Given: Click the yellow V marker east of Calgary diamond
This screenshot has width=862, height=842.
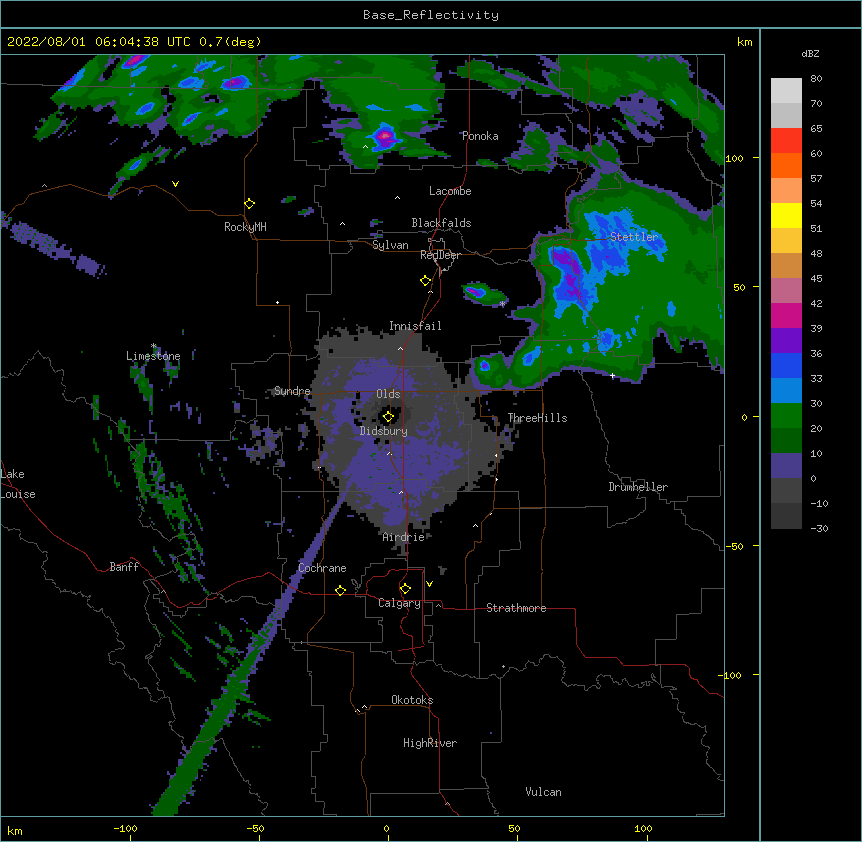Looking at the screenshot, I should pos(429,584).
